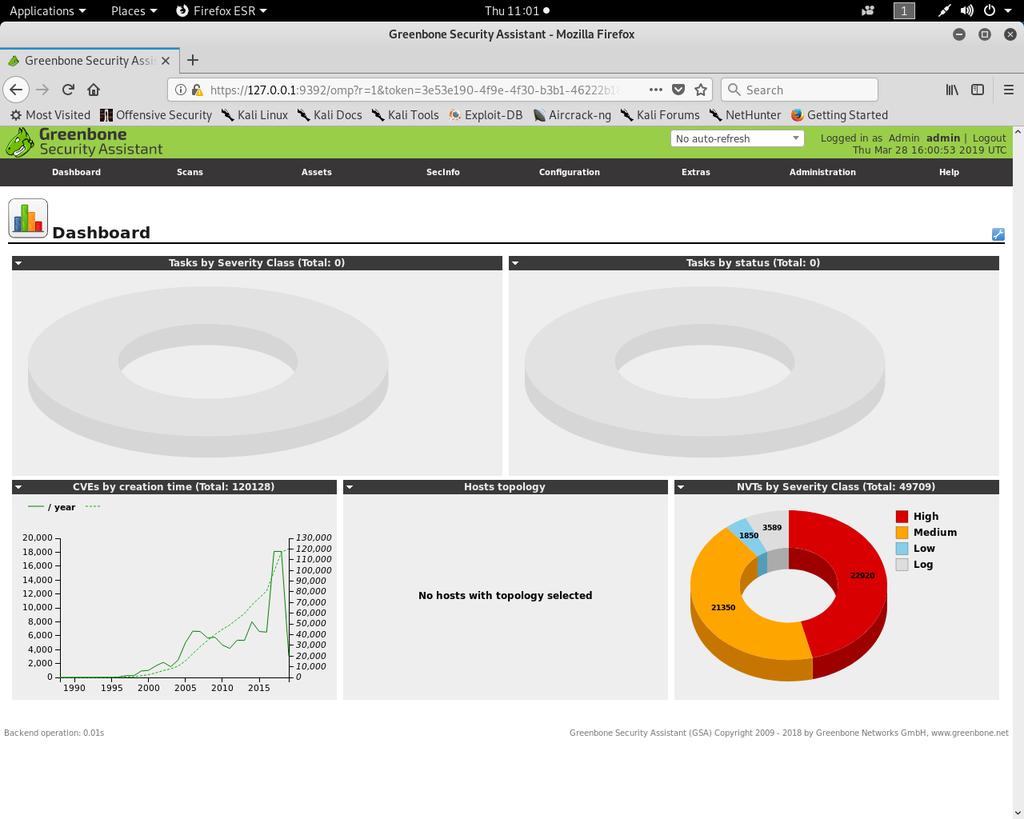This screenshot has height=819, width=1024.
Task: Click the browser forward arrow
Action: (x=42, y=89)
